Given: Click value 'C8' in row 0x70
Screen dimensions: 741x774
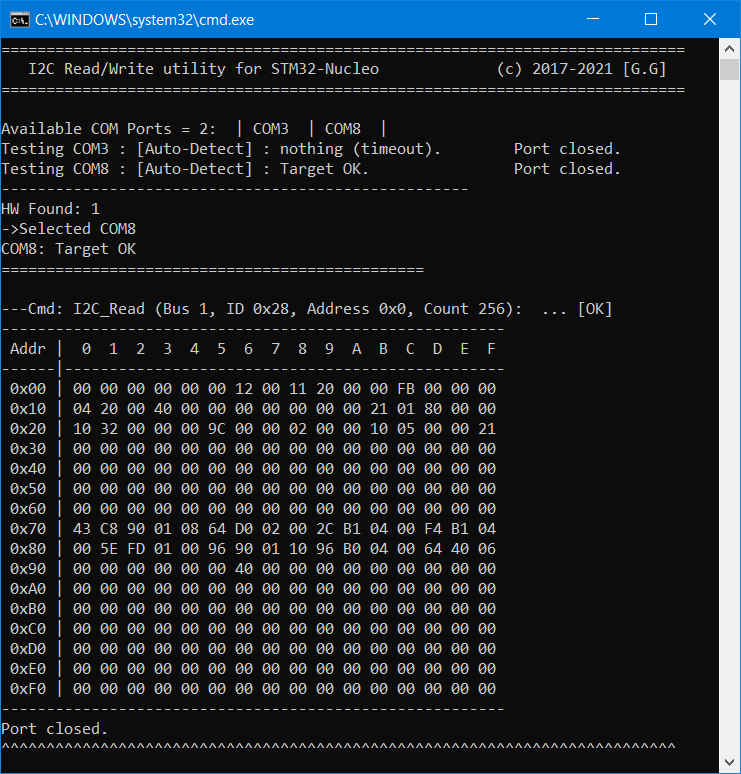Looking at the screenshot, I should click(109, 529).
